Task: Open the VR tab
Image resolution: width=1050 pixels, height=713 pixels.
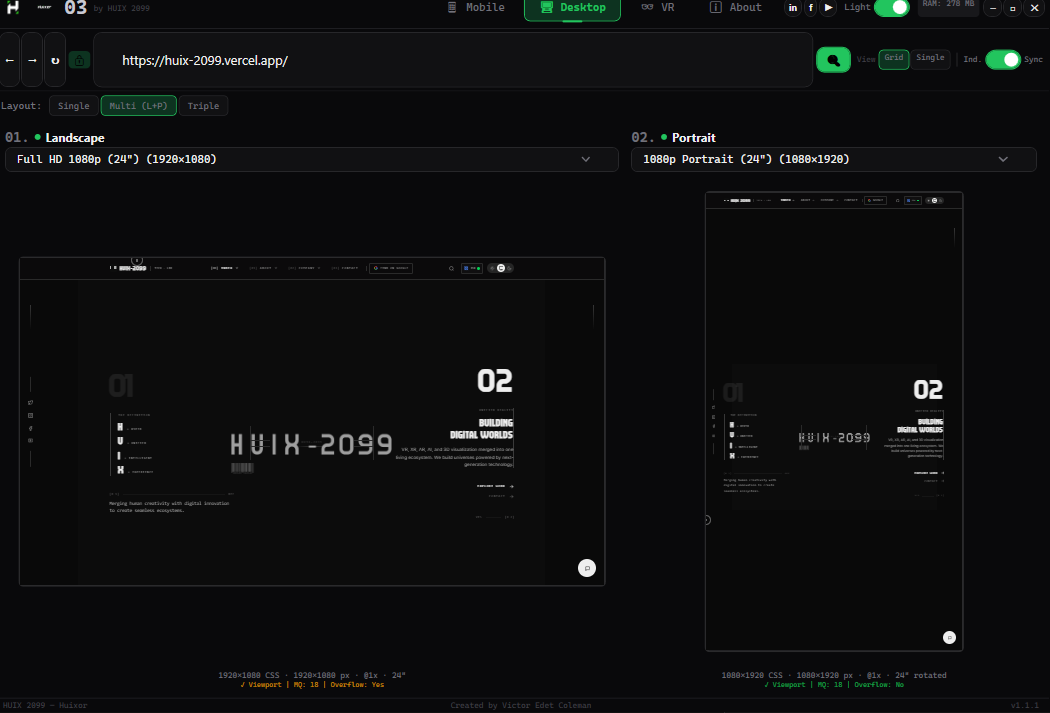Action: [x=658, y=8]
